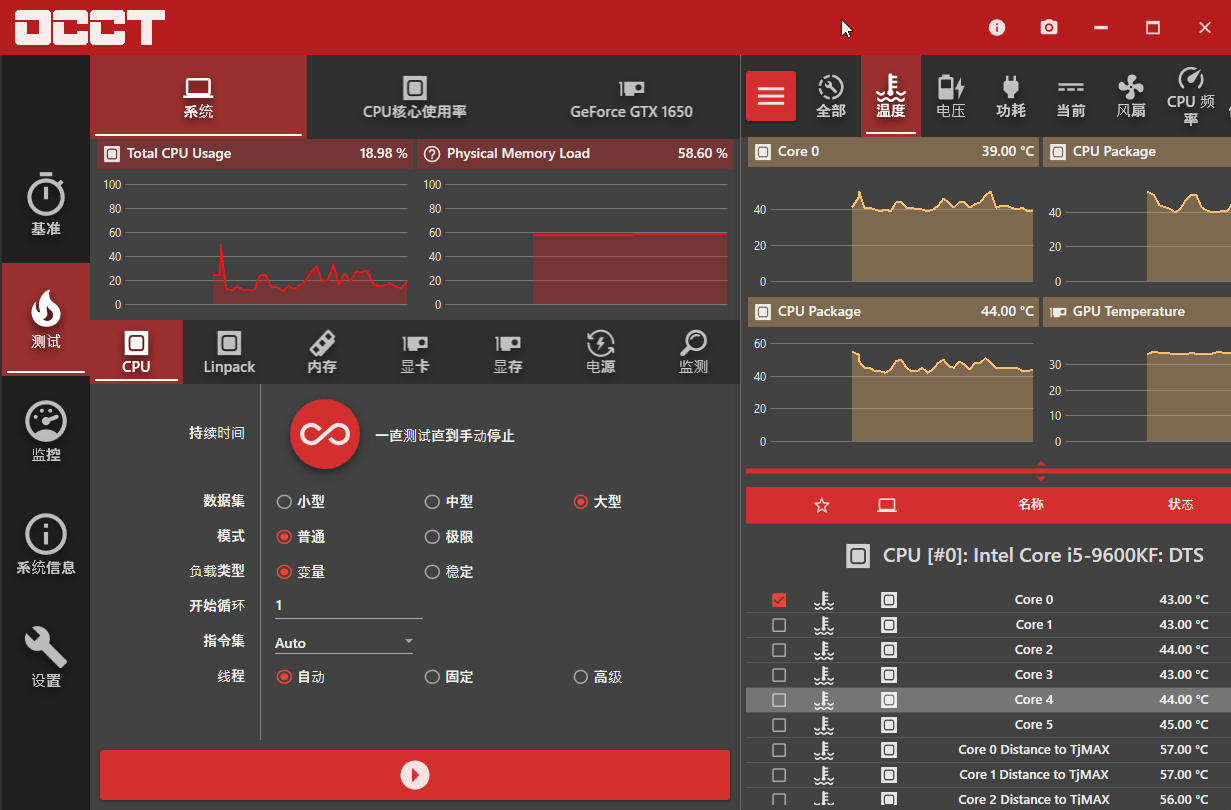The height and width of the screenshot is (810, 1231).
Task: Check the Core 3 sensor checkbox
Action: pos(779,675)
